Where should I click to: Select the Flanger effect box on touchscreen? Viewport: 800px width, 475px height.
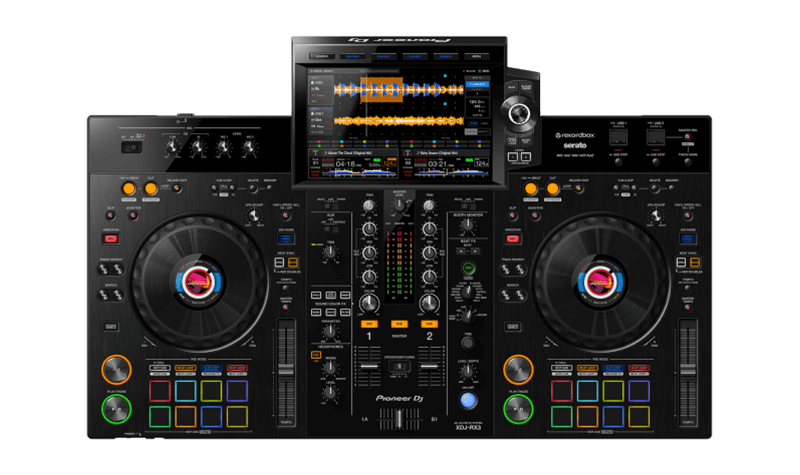tap(479, 86)
